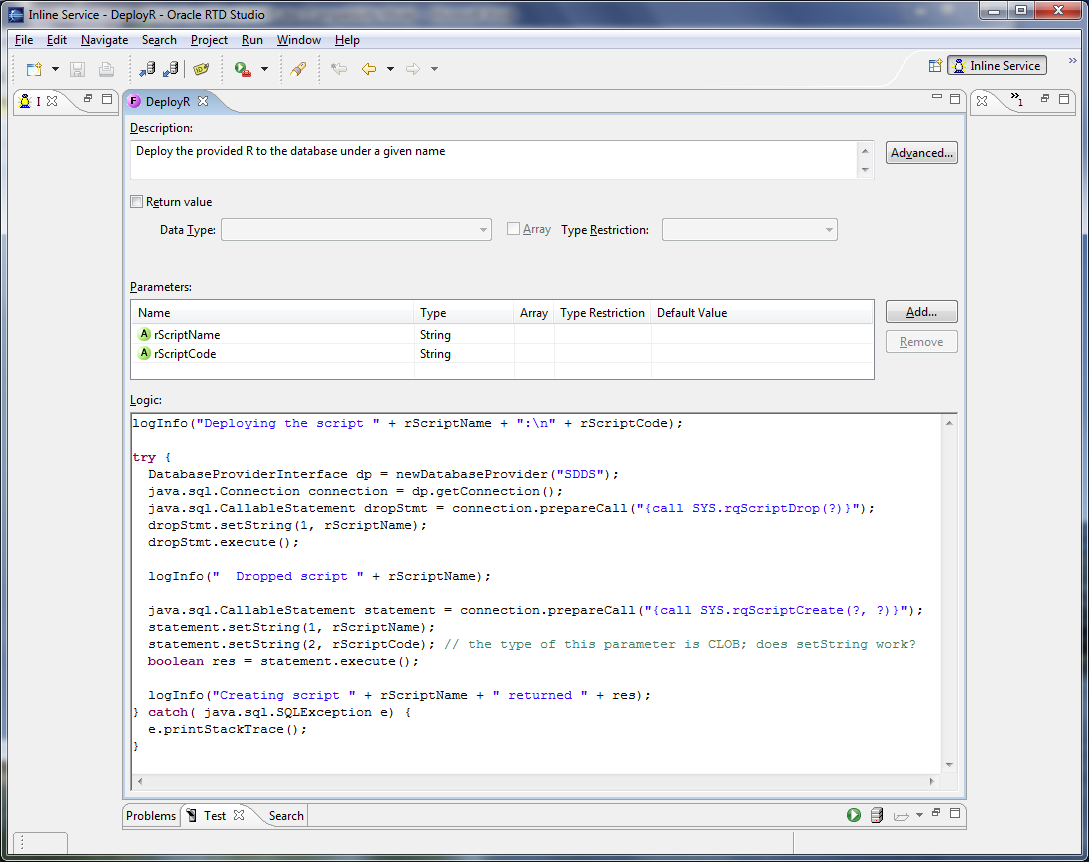
Task: Click the Advanced... button
Action: pyautogui.click(x=921, y=153)
